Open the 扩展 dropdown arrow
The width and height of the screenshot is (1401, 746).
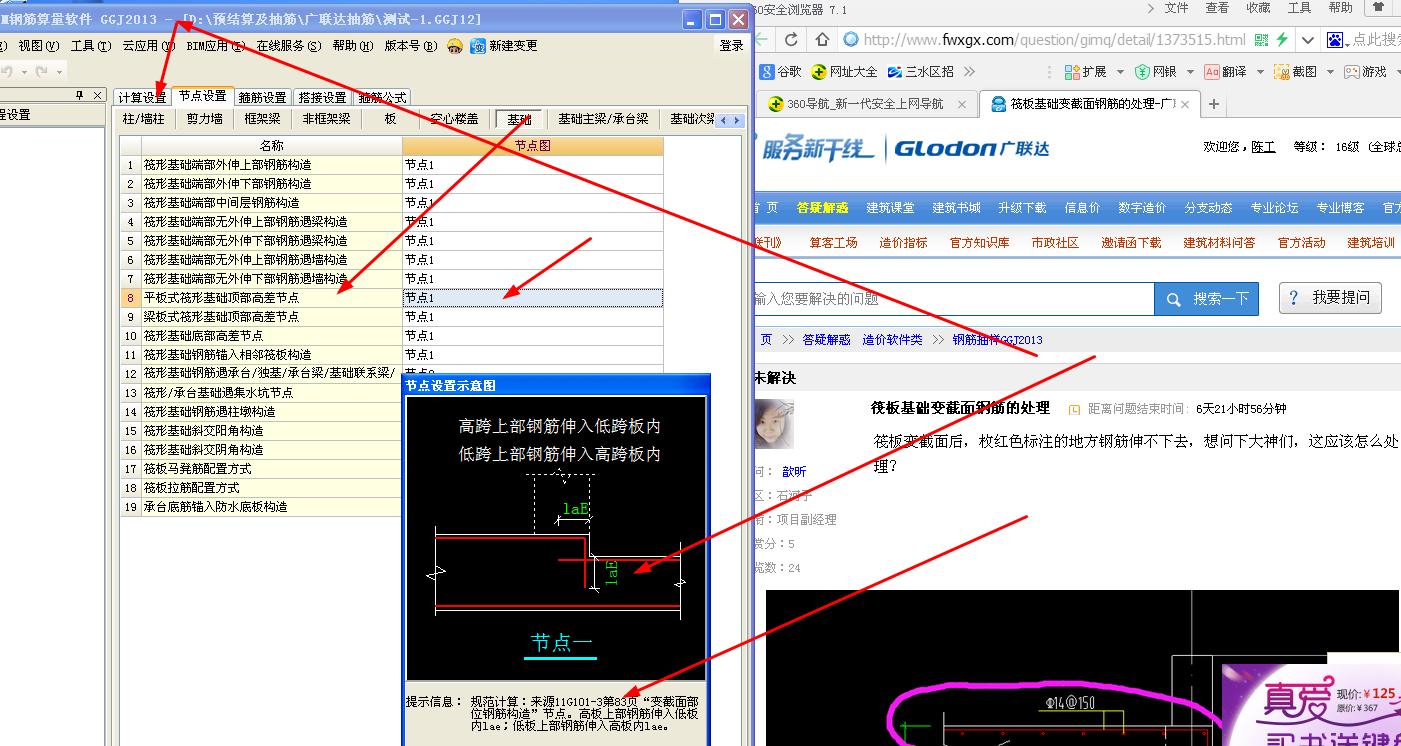pos(1120,72)
